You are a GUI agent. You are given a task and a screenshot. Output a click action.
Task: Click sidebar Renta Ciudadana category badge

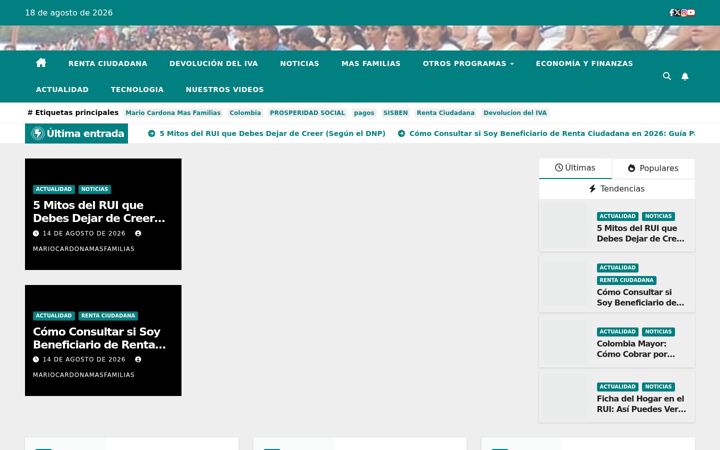626,280
